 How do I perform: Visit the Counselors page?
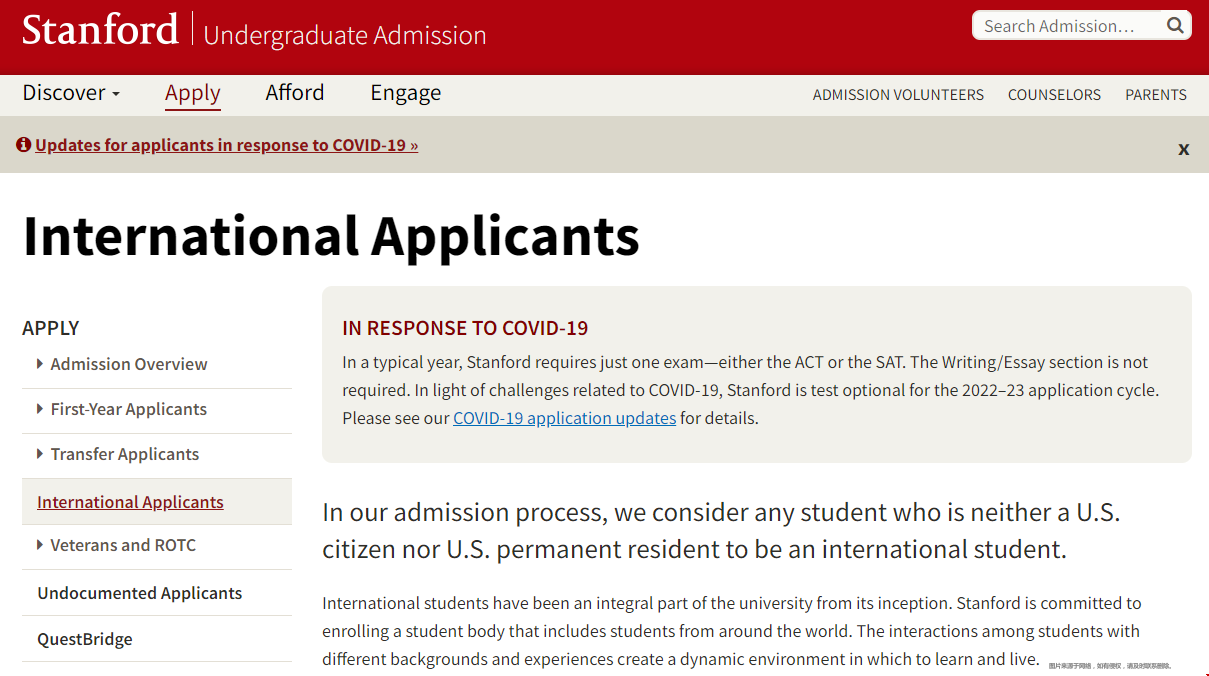point(1053,95)
